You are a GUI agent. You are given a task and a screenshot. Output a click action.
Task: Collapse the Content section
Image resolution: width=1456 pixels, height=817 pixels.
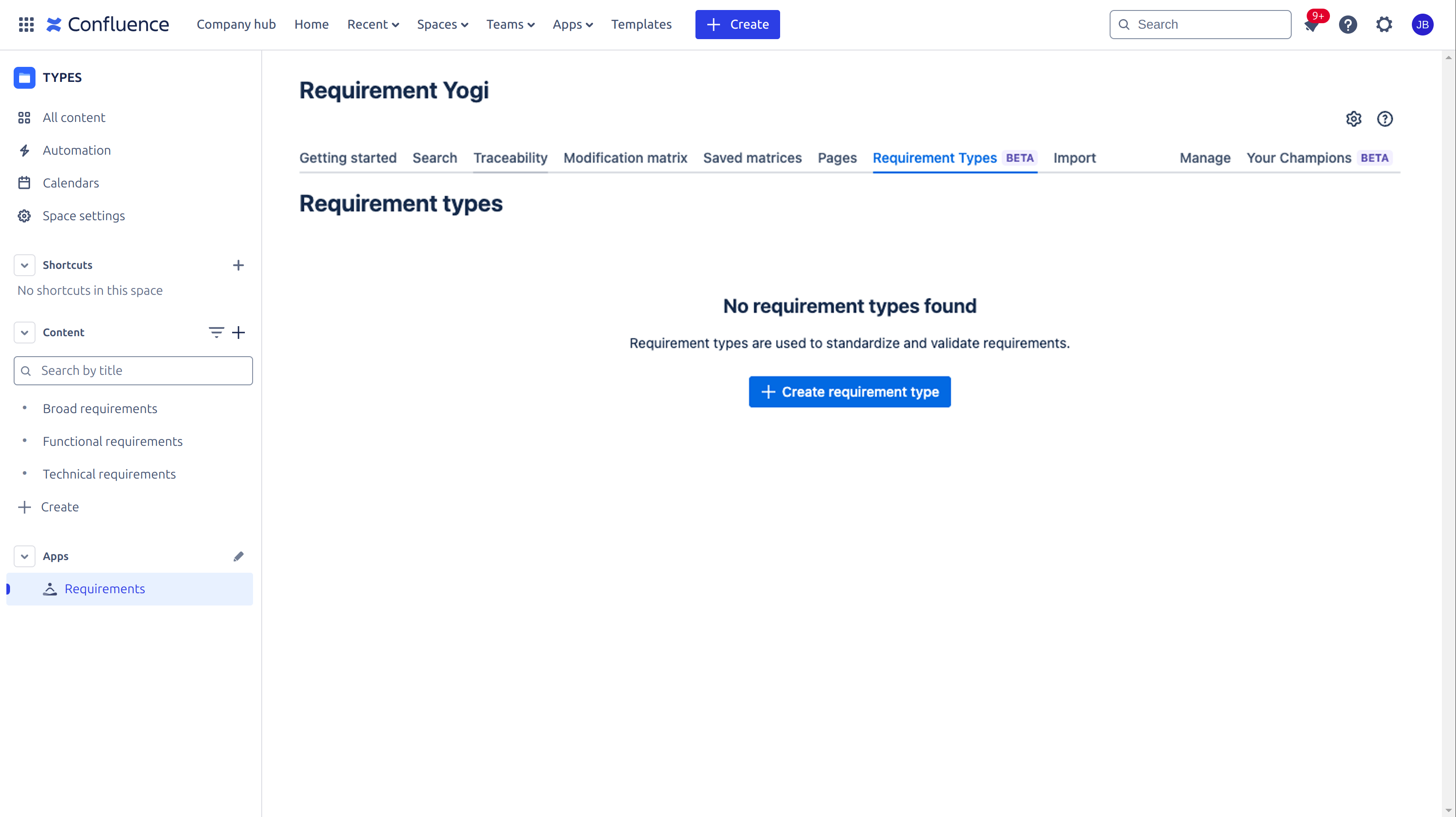24,332
